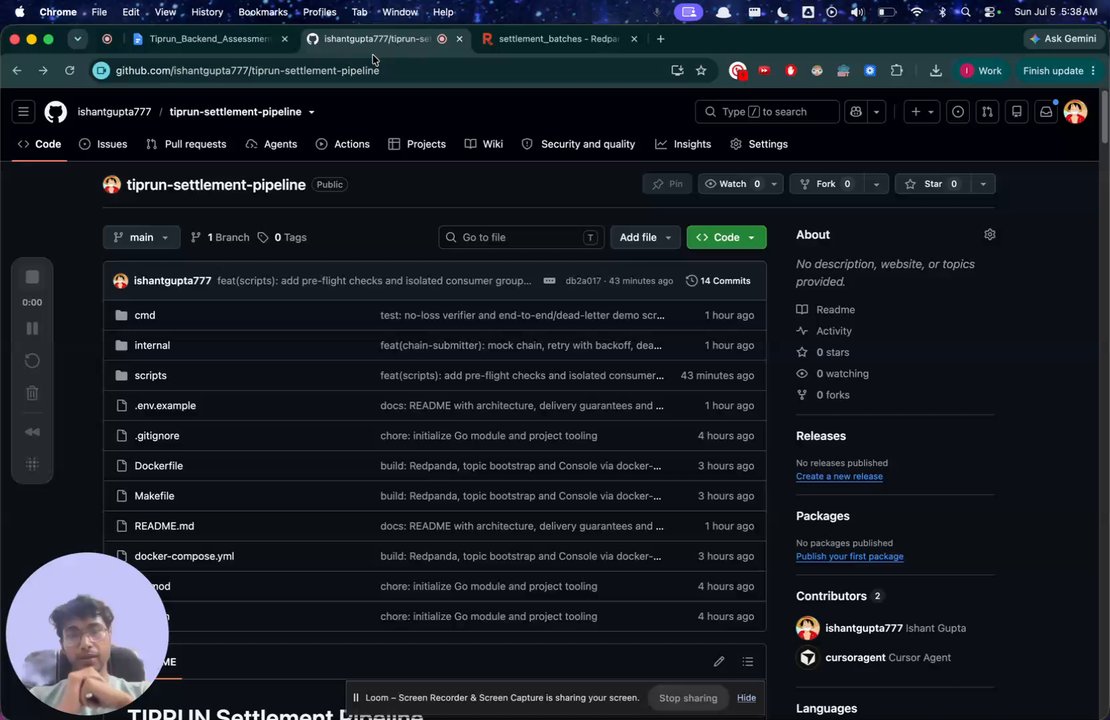Expand the Fork options dropdown arrow
Screen dimensions: 1110x720
point(876,184)
